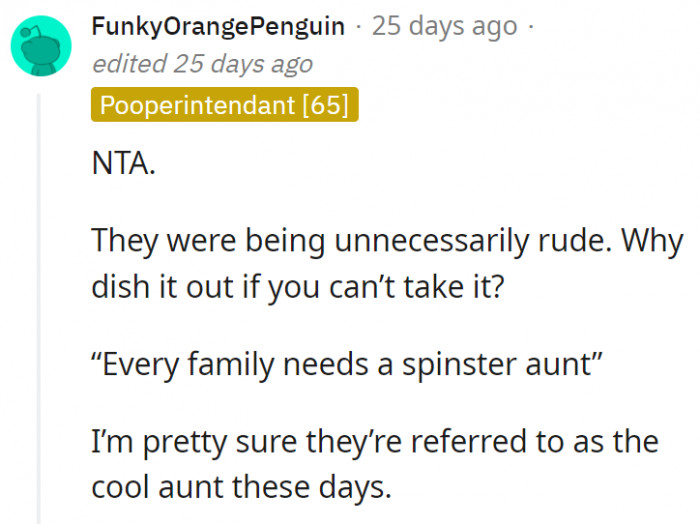Click the word "unnecessarily" in the comment
This screenshot has width=700, height=524.
(x=431, y=241)
